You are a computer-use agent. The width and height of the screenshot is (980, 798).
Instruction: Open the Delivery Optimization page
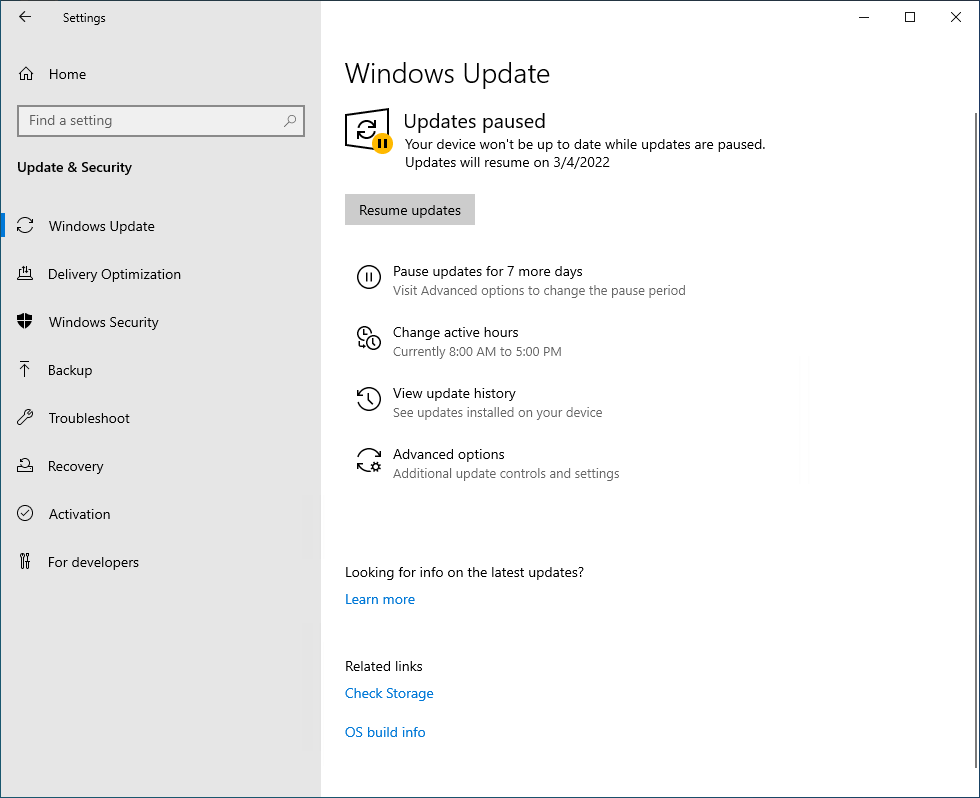coord(114,274)
